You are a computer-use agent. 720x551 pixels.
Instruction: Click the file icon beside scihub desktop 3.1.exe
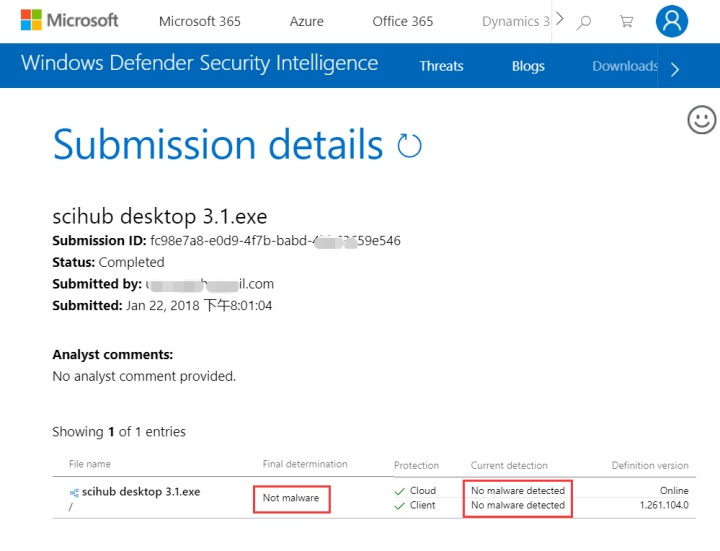click(x=74, y=493)
